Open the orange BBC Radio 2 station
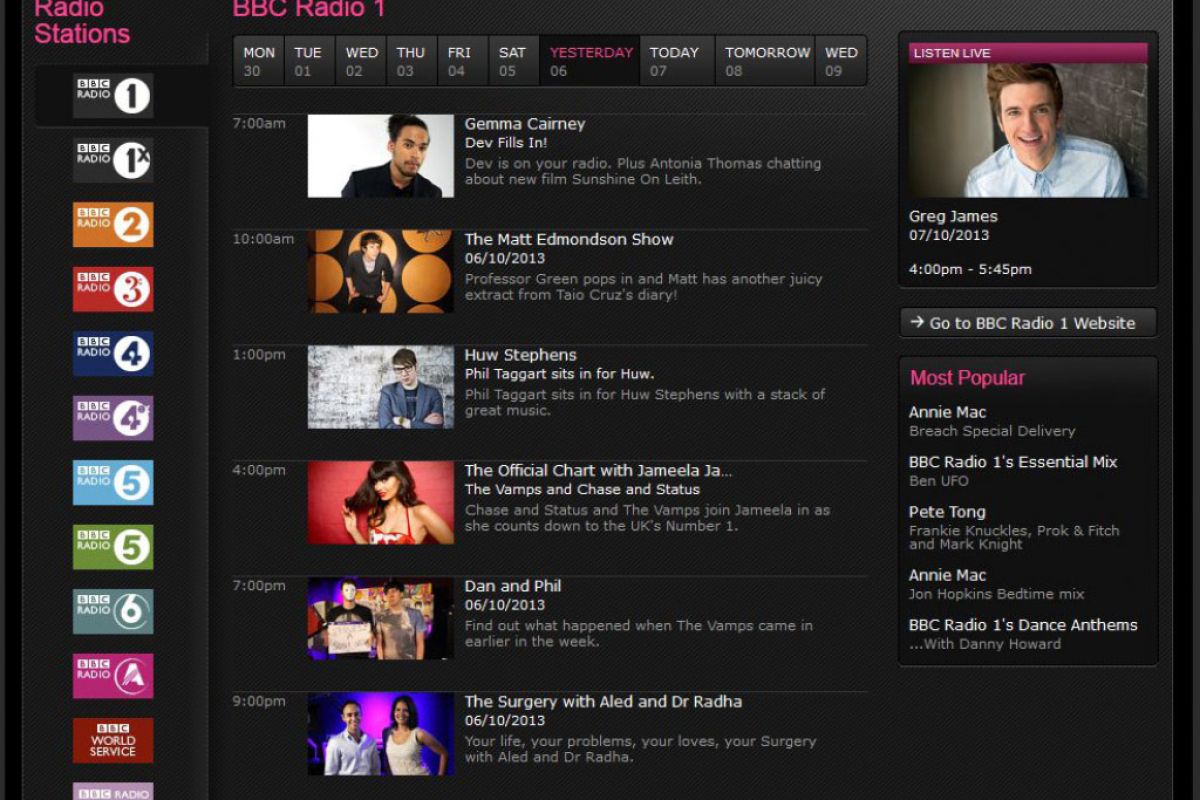 point(113,225)
